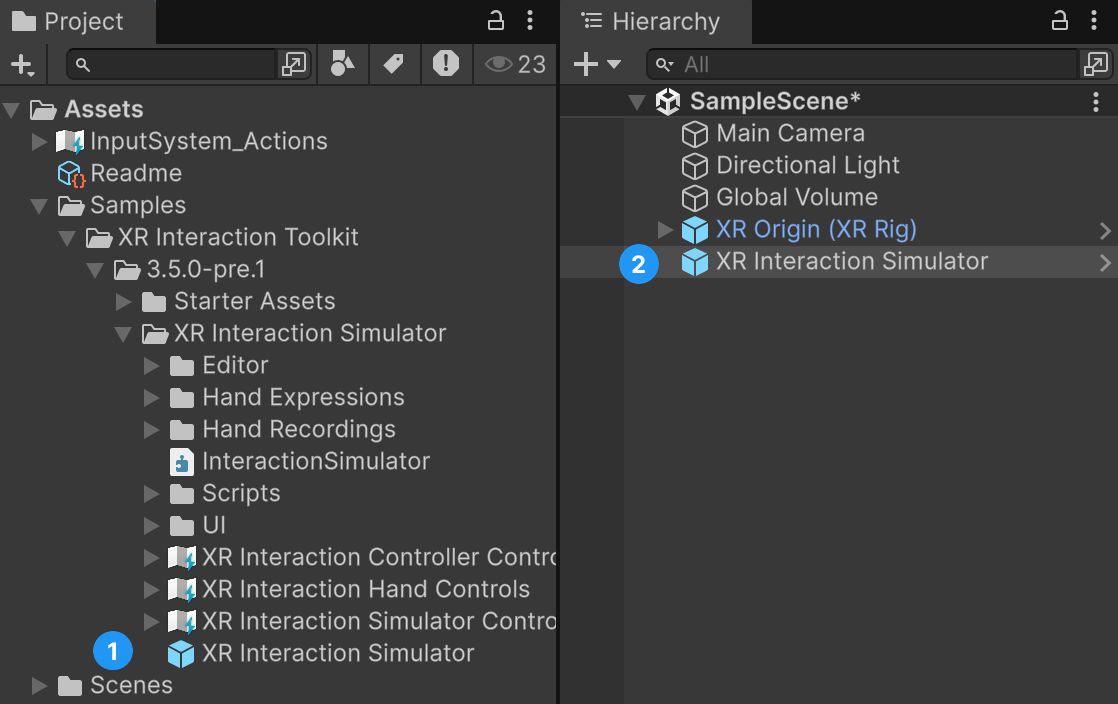
Task: Select the InputSystem_Actions asset icon
Action: tap(70, 141)
